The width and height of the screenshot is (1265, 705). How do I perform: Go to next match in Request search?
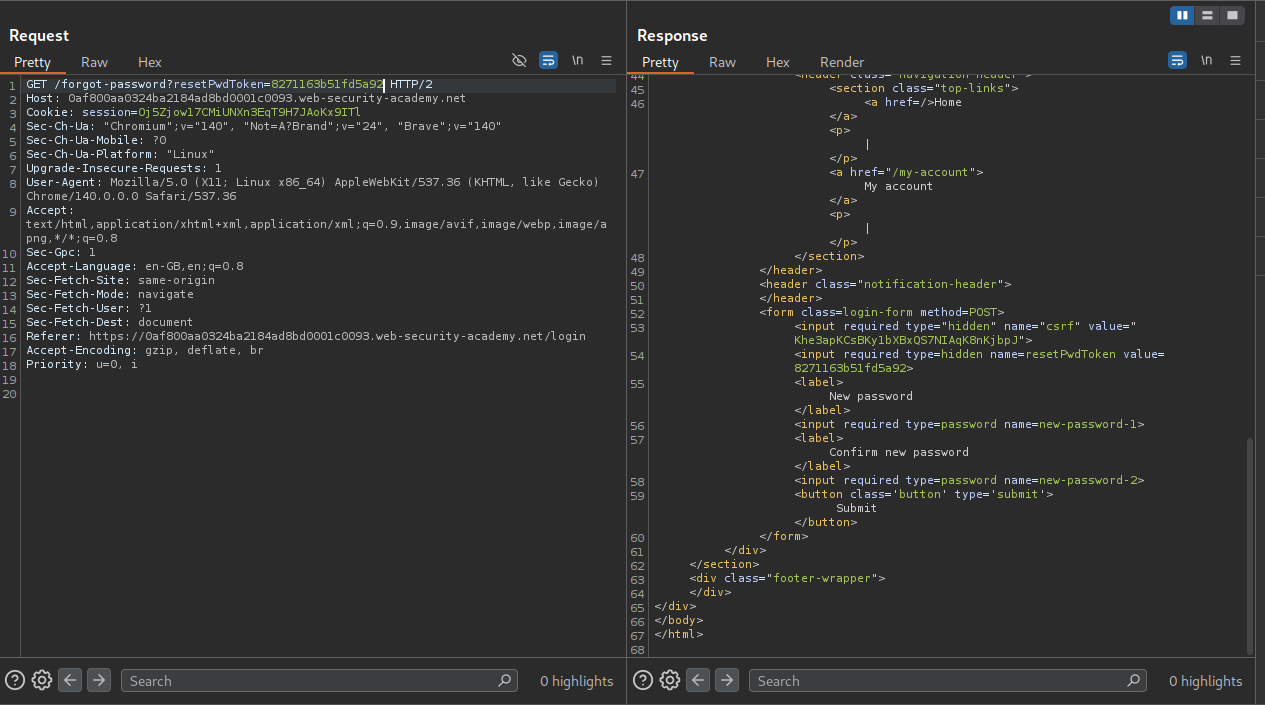pos(98,680)
